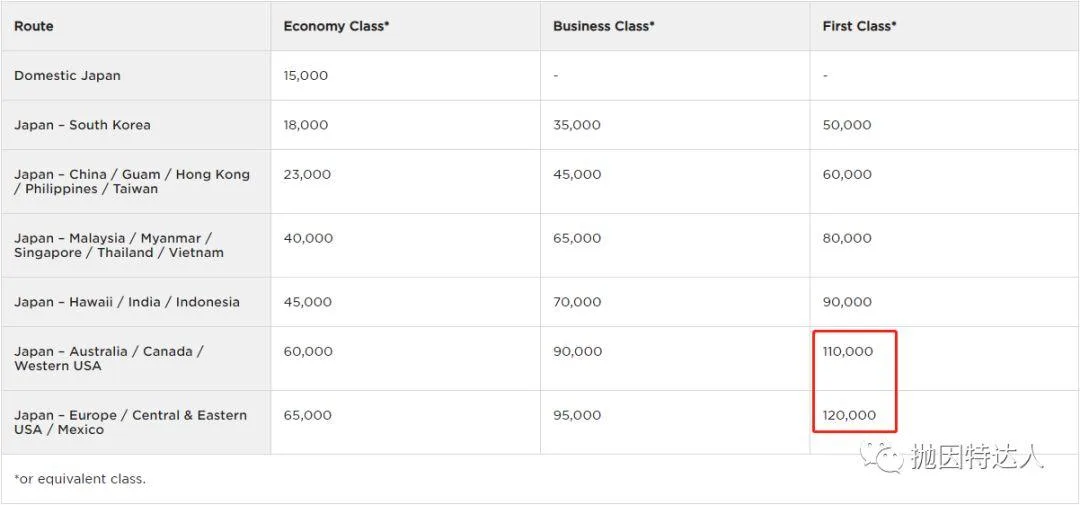
Task: Click the Domestic Japan route cell
Action: pos(67,76)
